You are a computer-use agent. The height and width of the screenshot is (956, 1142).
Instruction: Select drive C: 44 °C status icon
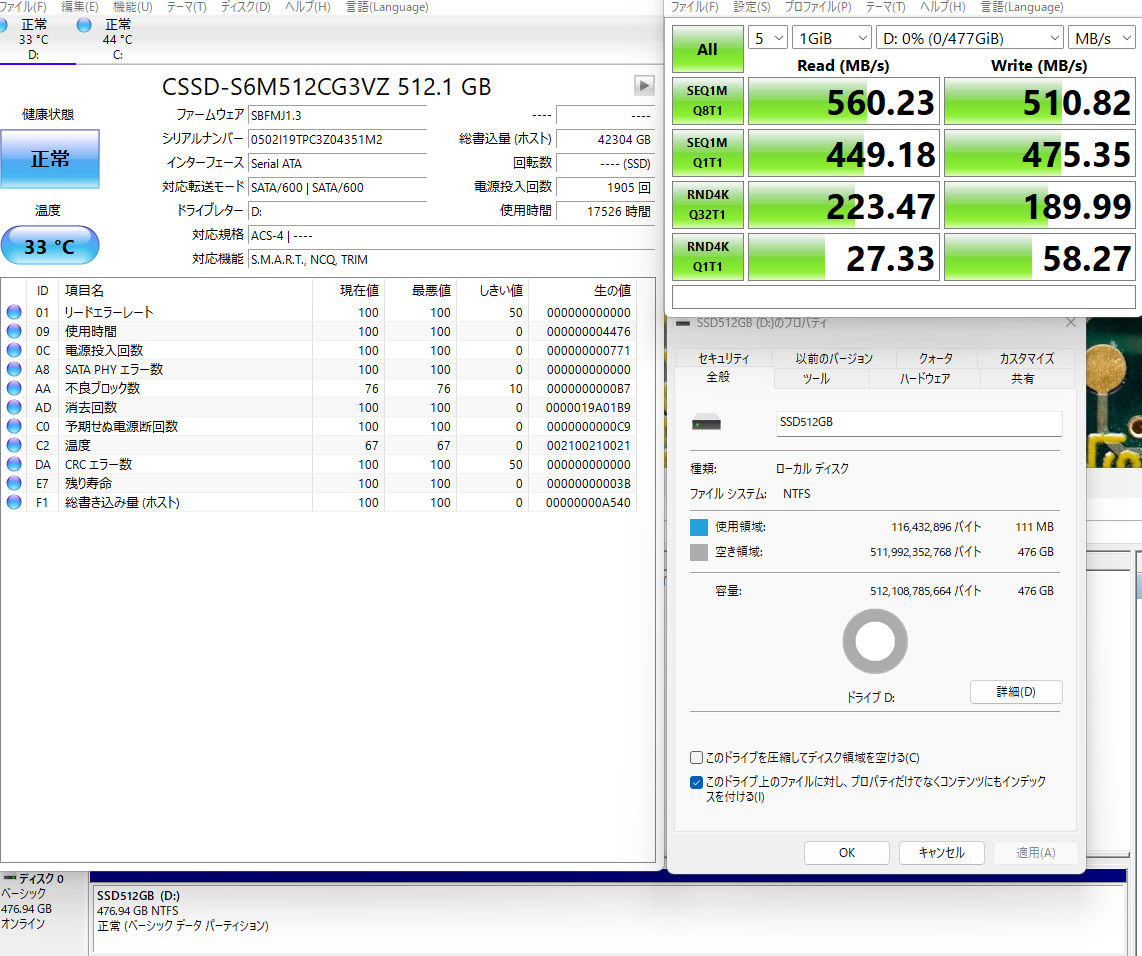pos(84,24)
